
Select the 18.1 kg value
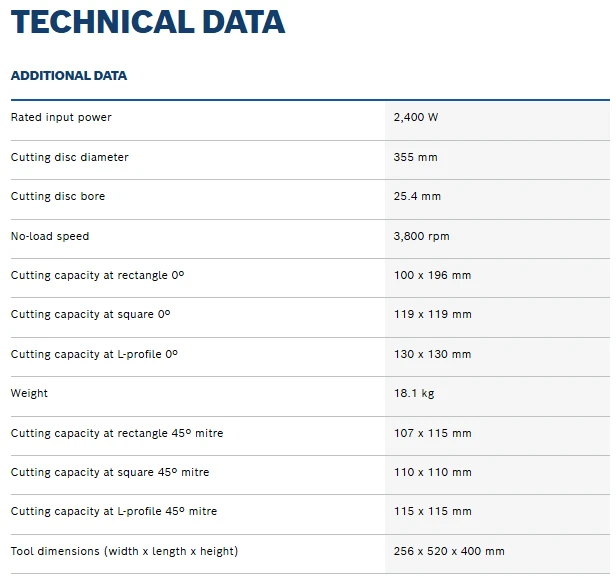414,393
